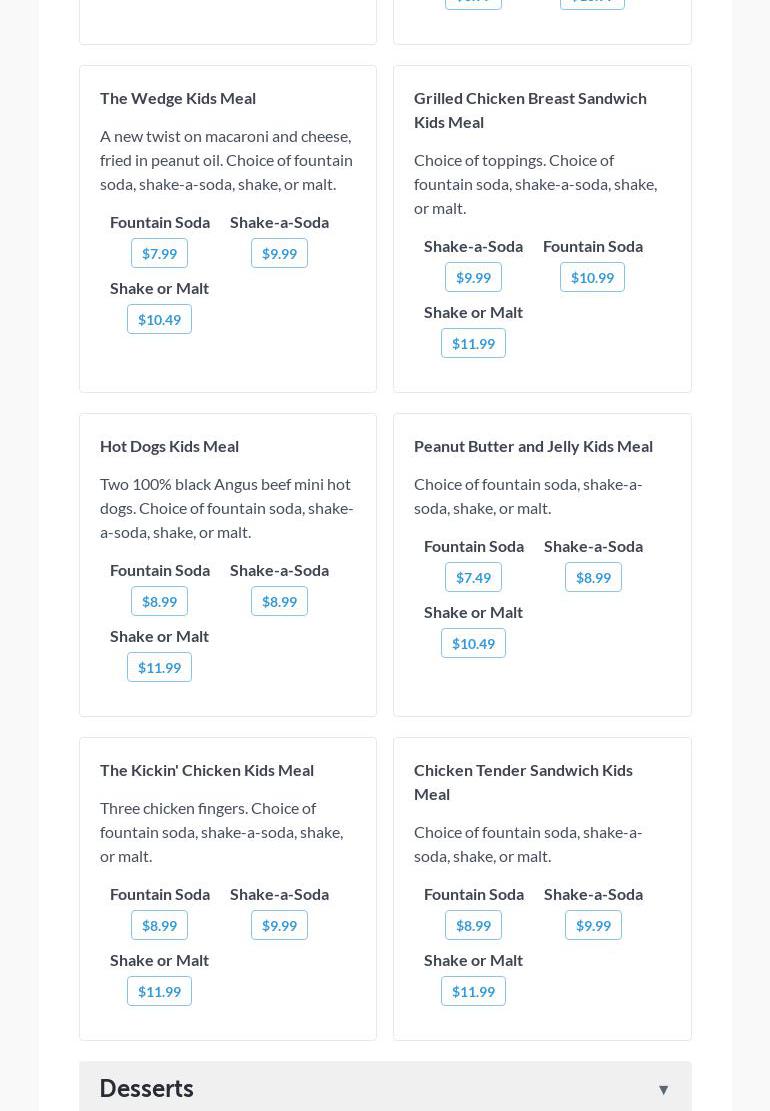Select $8.99 Fountain Soda for Kickin' Chicken Kids Meal
This screenshot has height=1111, width=770.
tap(159, 926)
